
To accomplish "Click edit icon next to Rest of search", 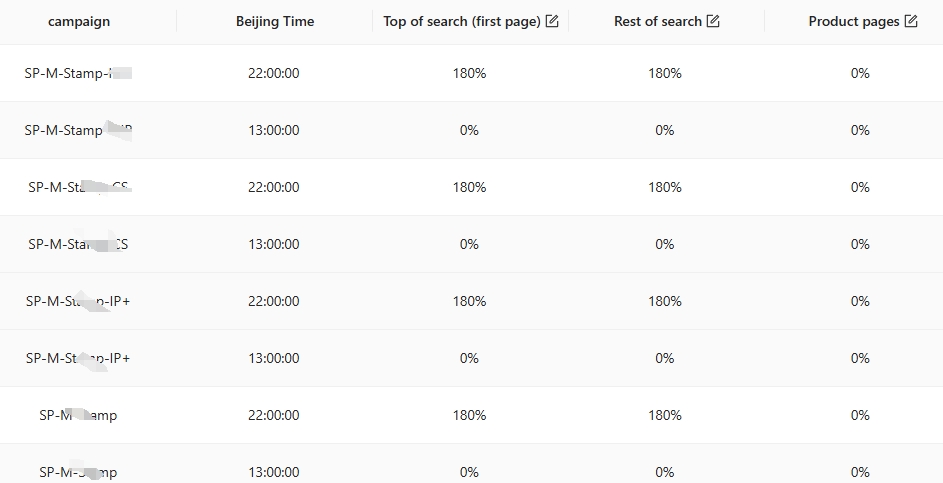I will (x=713, y=21).
